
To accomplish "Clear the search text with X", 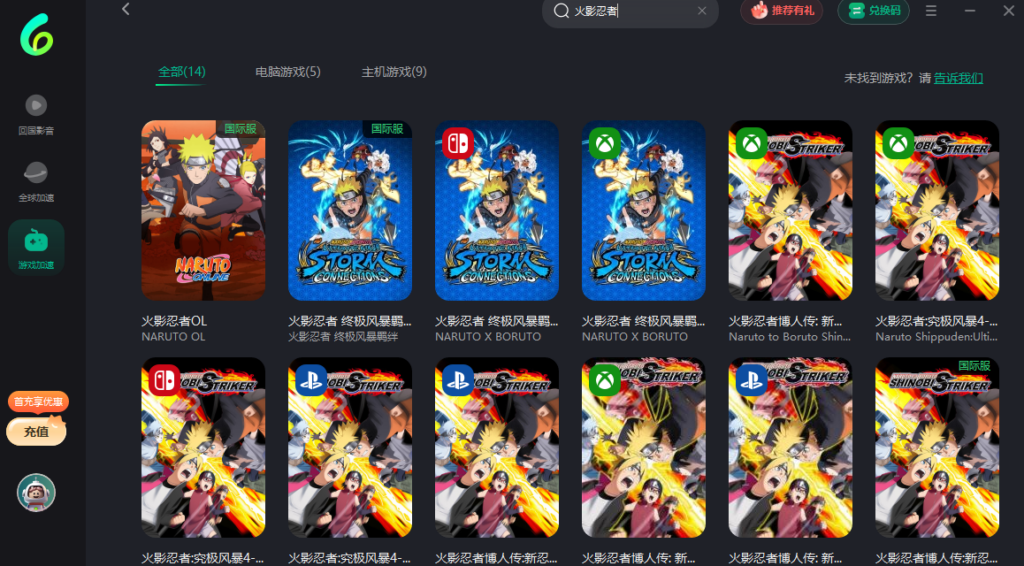I will (701, 11).
